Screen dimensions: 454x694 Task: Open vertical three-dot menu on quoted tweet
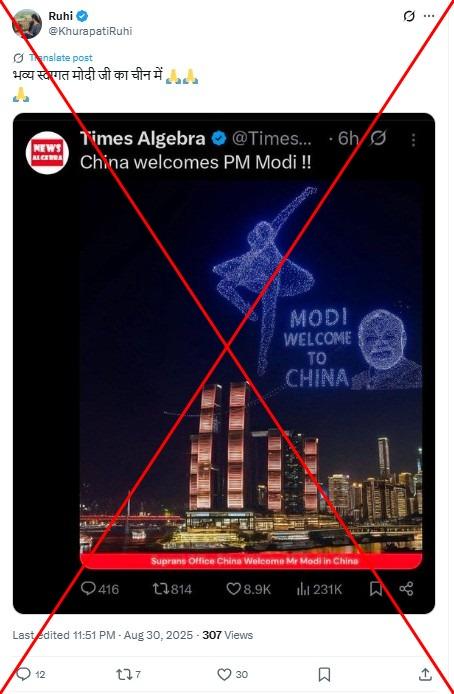pyautogui.click(x=413, y=140)
